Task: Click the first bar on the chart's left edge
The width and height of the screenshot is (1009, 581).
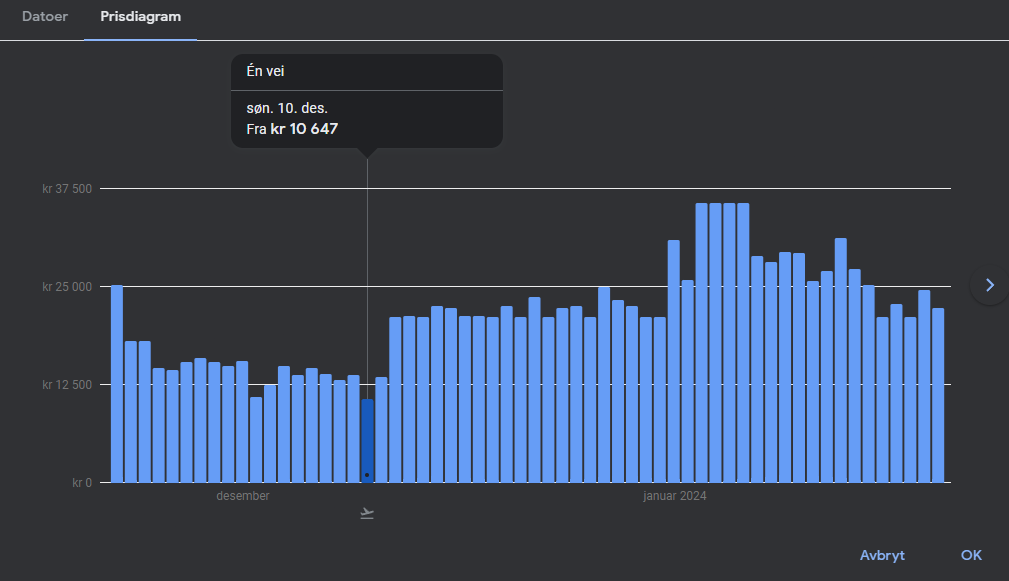Action: pos(117,384)
